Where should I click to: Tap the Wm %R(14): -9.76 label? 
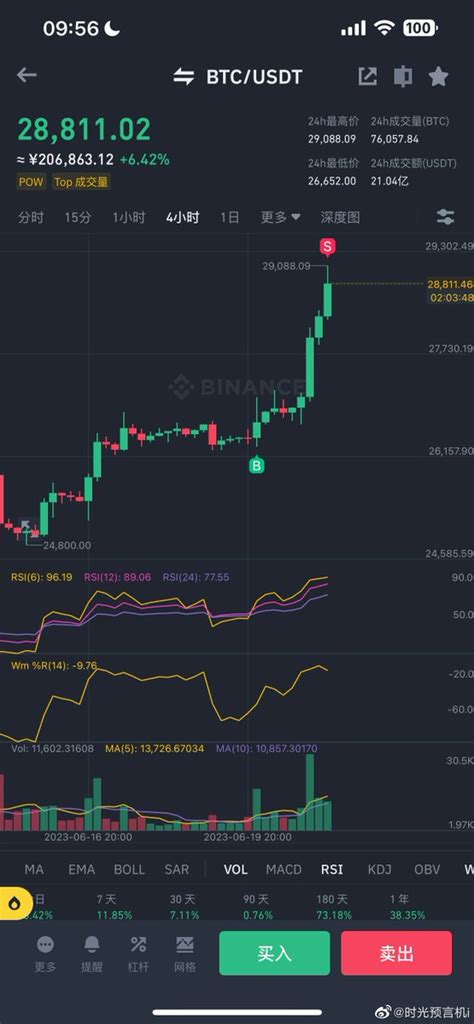[54, 665]
